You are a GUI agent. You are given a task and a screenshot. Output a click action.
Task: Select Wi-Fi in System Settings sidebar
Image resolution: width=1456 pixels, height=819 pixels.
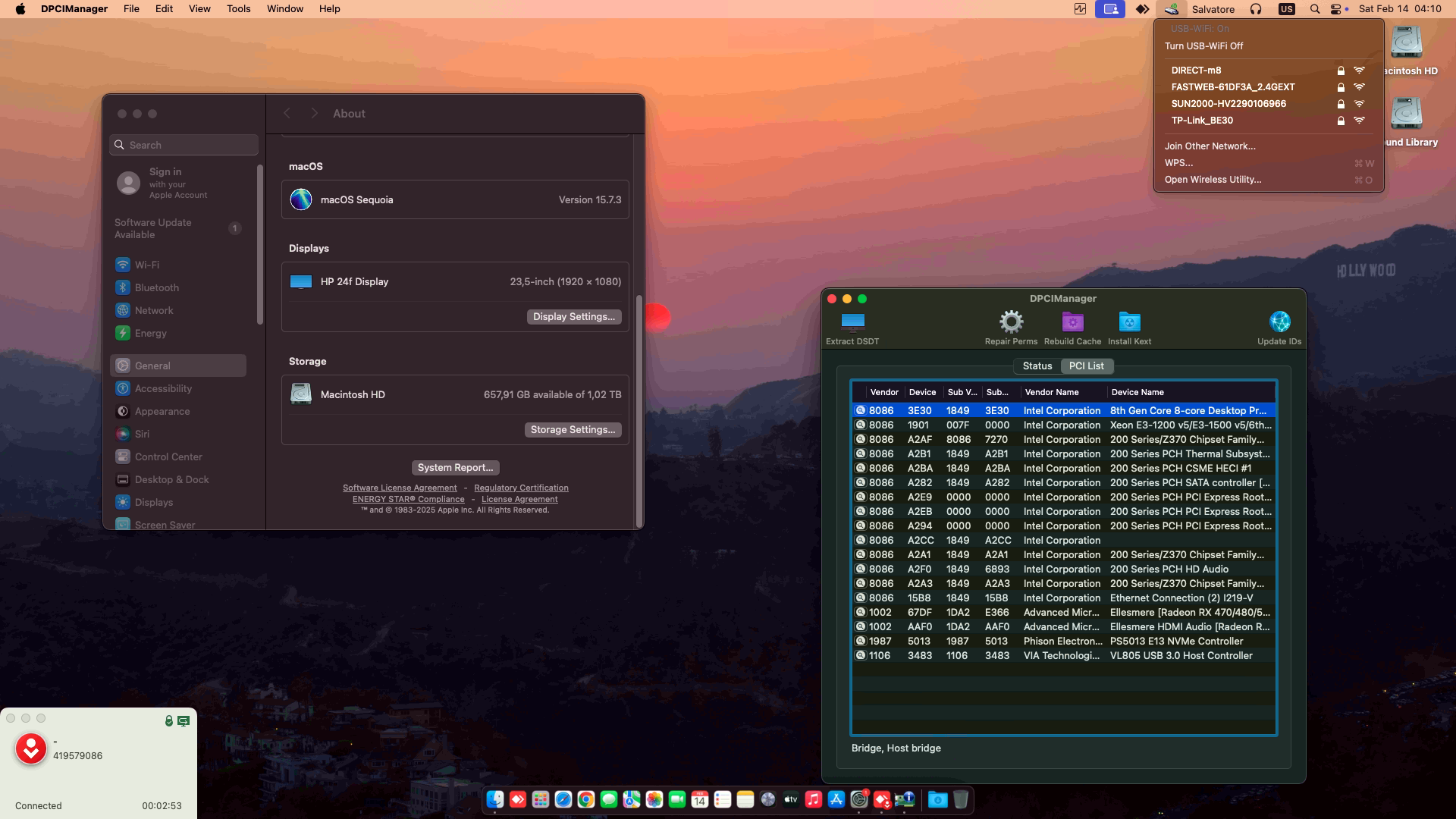178,265
